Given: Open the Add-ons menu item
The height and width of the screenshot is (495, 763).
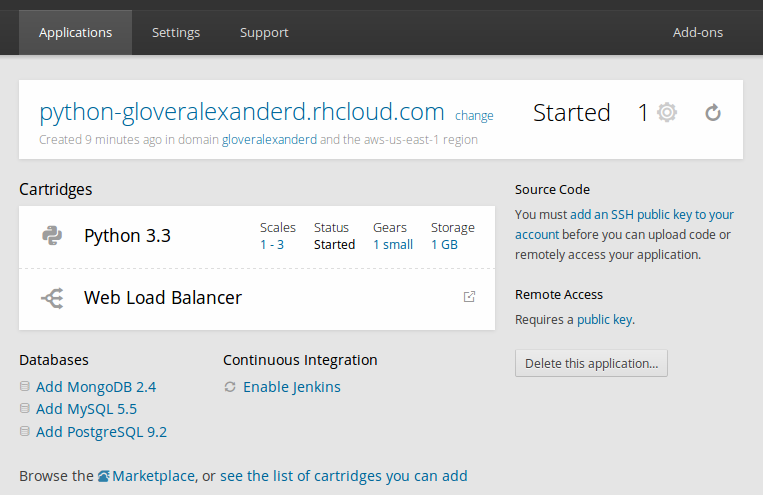Looking at the screenshot, I should pos(698,33).
